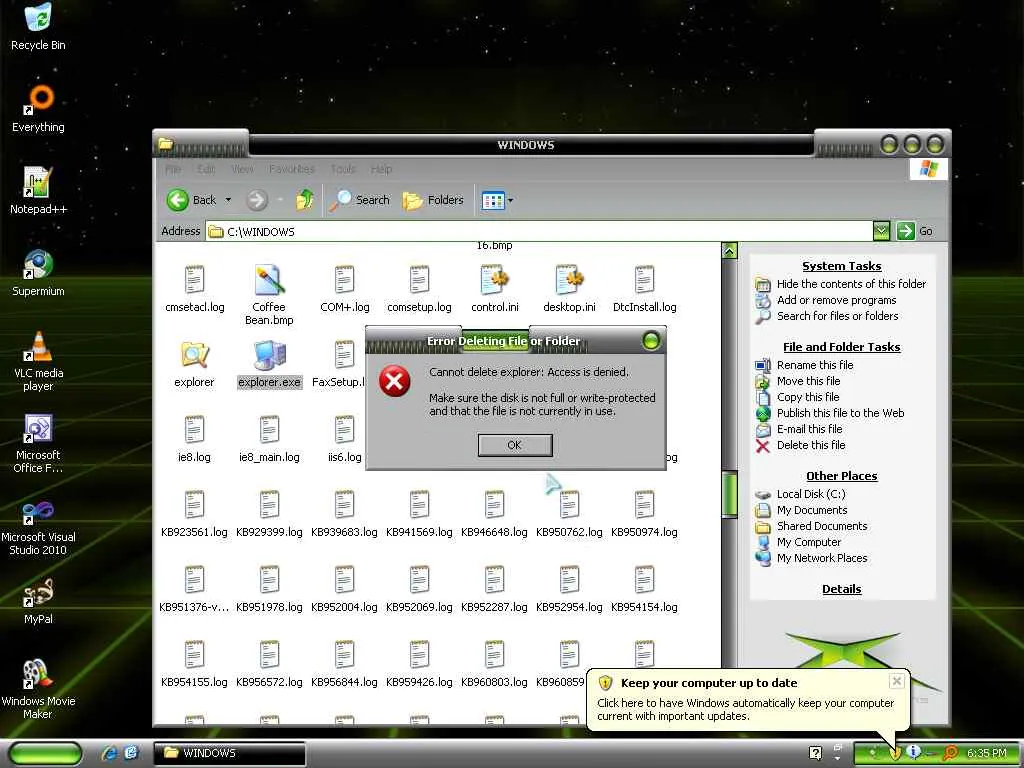Collapse the Other Places section header
The width and height of the screenshot is (1024, 768).
841,476
